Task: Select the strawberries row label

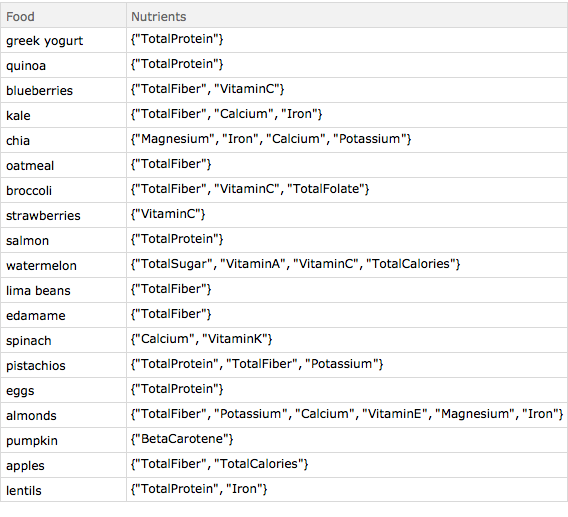Action: coord(63,215)
